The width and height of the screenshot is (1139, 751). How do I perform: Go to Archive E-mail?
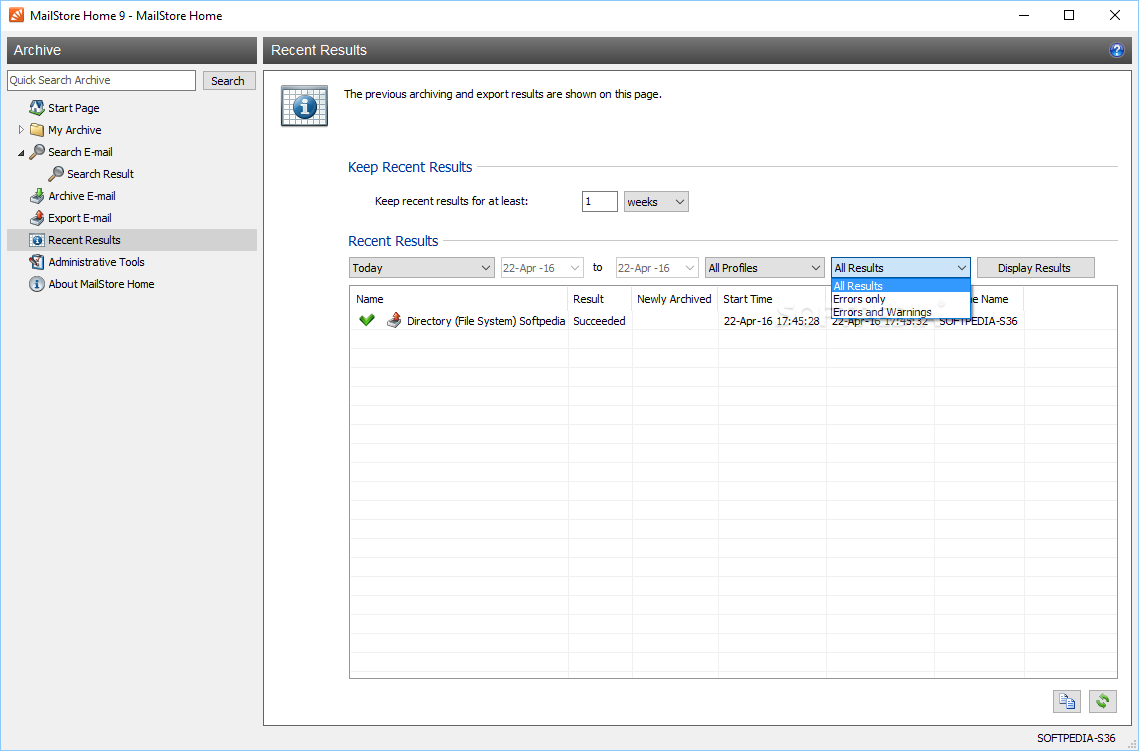click(x=81, y=196)
